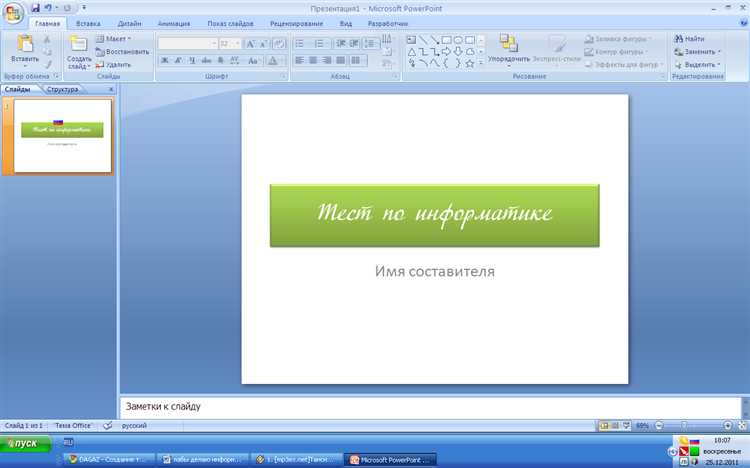This screenshot has height=468, width=750.
Task: Click the PowerPoint help question icon
Action: (x=744, y=23)
